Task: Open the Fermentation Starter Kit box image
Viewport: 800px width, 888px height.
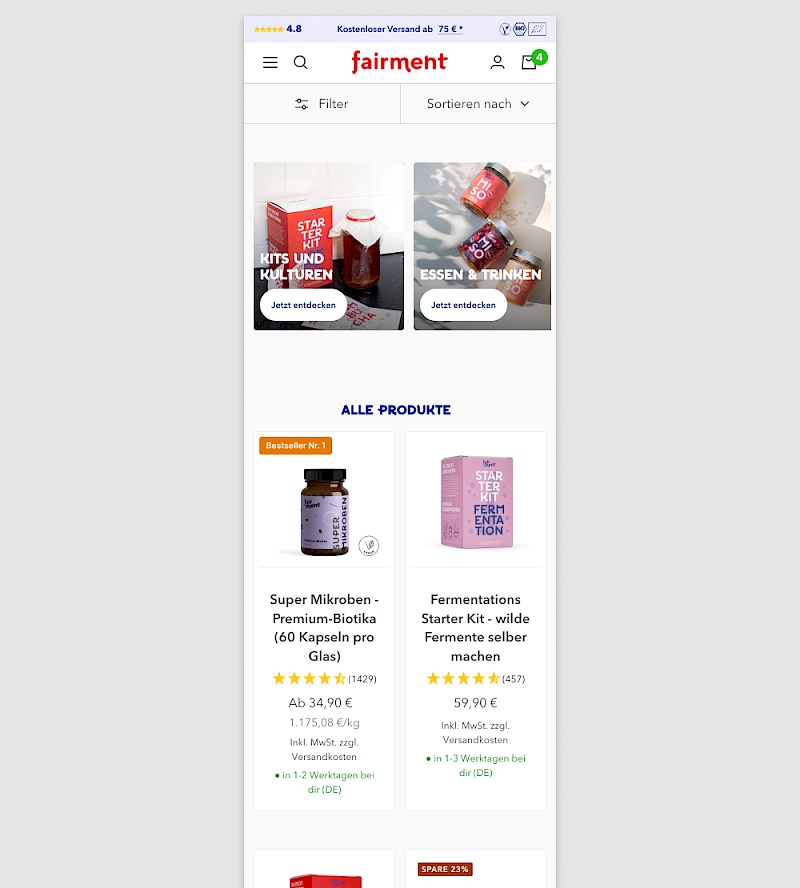Action: (476, 502)
